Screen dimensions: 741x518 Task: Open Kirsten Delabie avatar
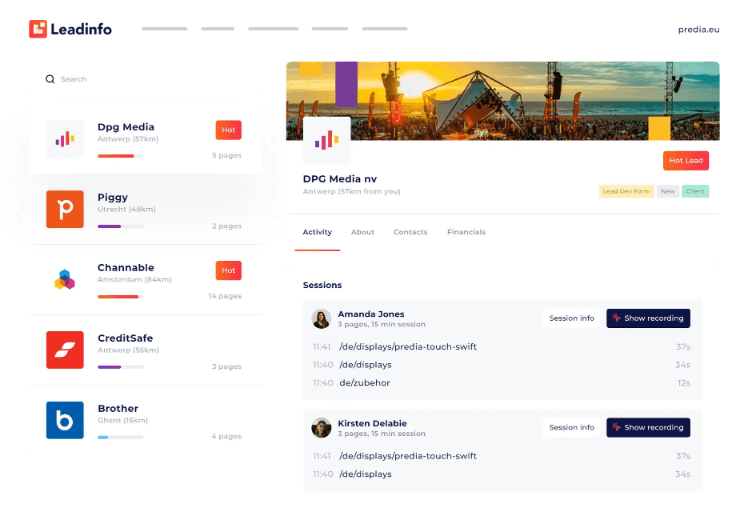(321, 428)
